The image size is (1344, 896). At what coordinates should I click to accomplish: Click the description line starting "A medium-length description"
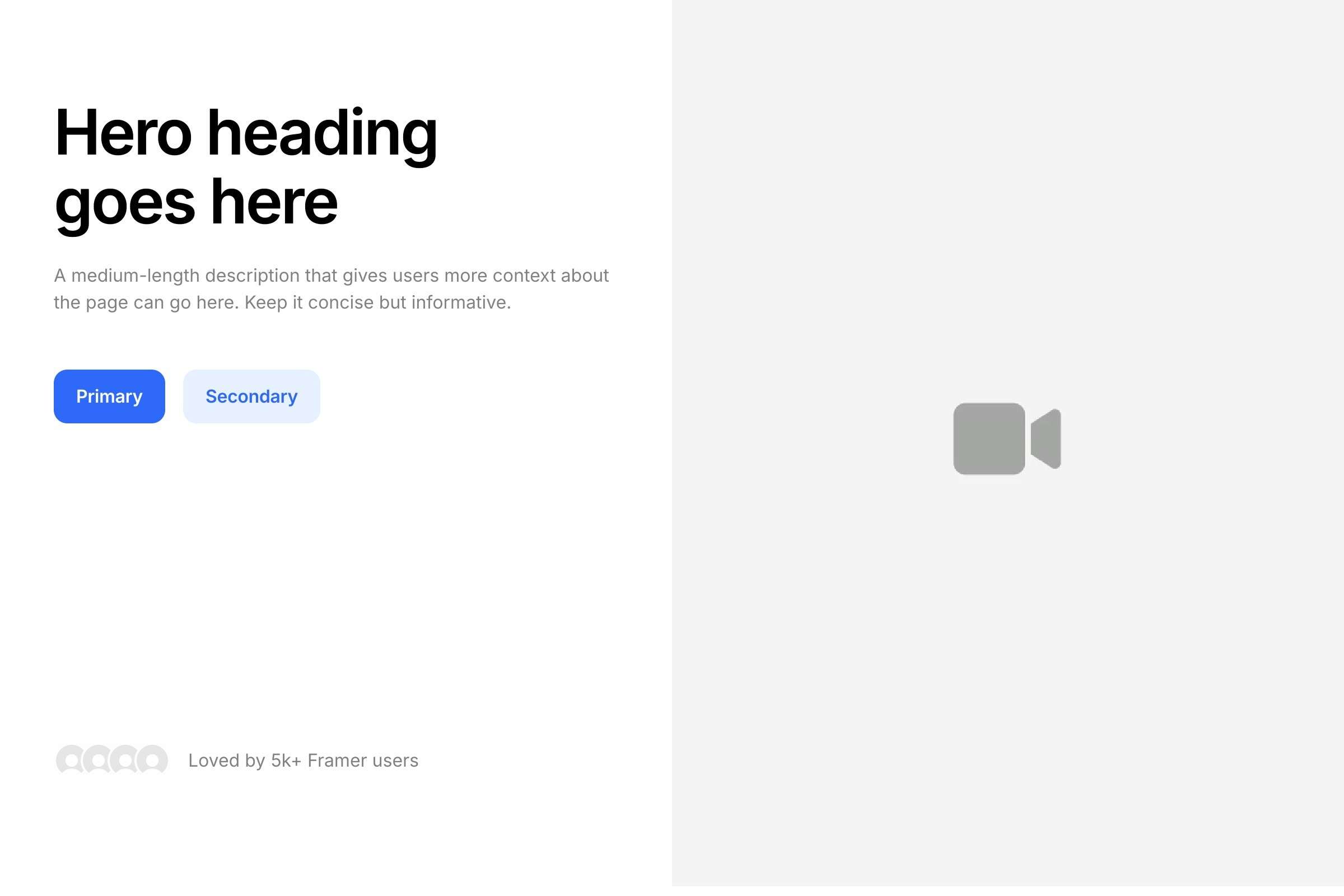point(331,276)
